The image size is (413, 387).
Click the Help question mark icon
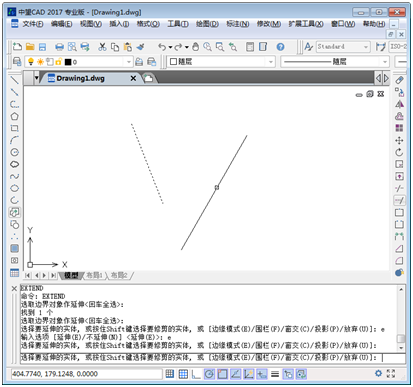[x=280, y=47]
